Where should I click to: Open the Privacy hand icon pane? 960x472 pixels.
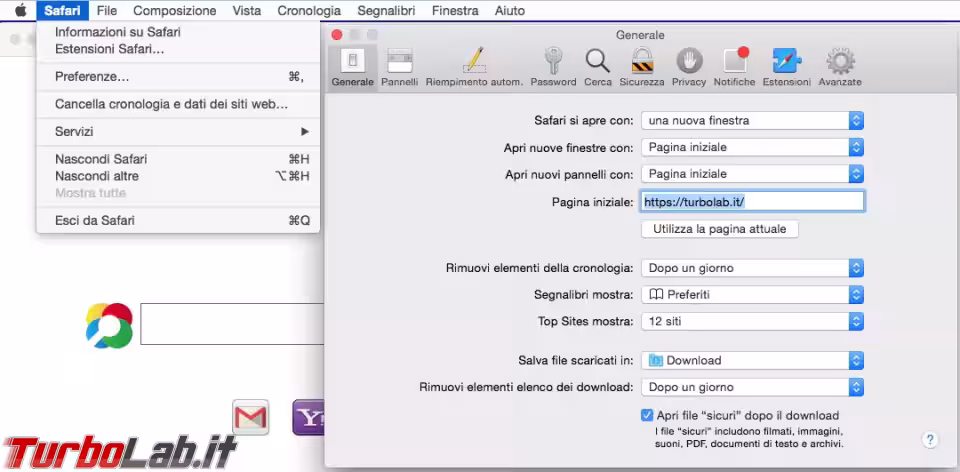coord(689,66)
